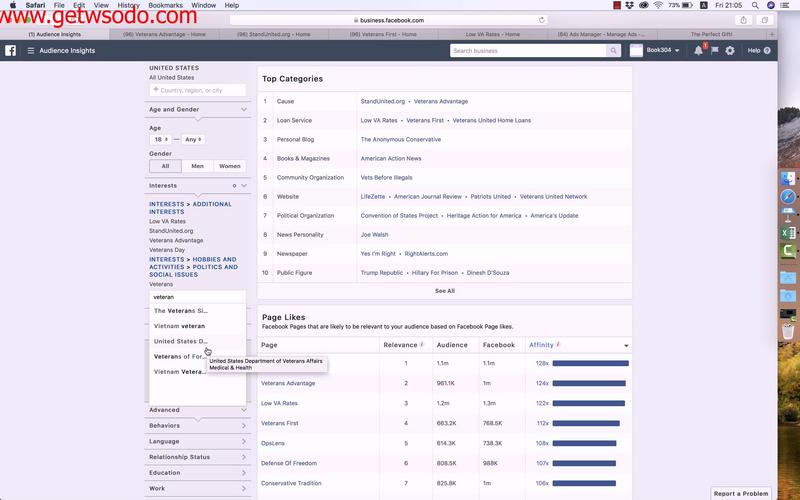This screenshot has width=800, height=500.
Task: Open Camtasia green icon in Dock
Action: pyautogui.click(x=788, y=251)
